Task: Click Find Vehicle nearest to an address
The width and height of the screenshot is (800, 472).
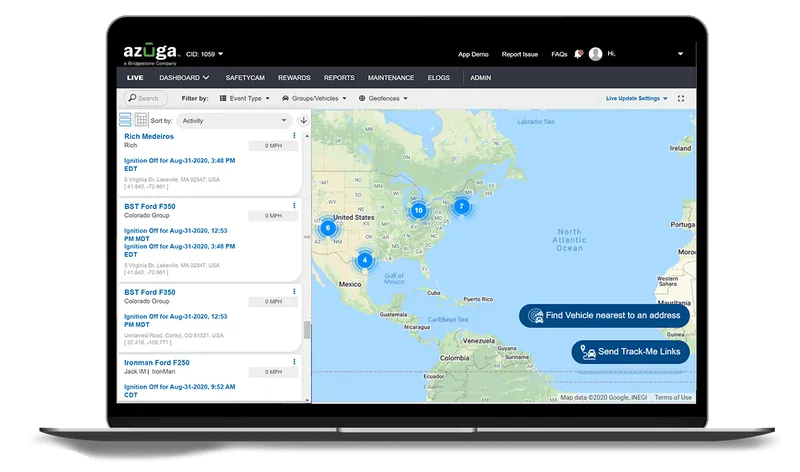Action: (x=604, y=315)
